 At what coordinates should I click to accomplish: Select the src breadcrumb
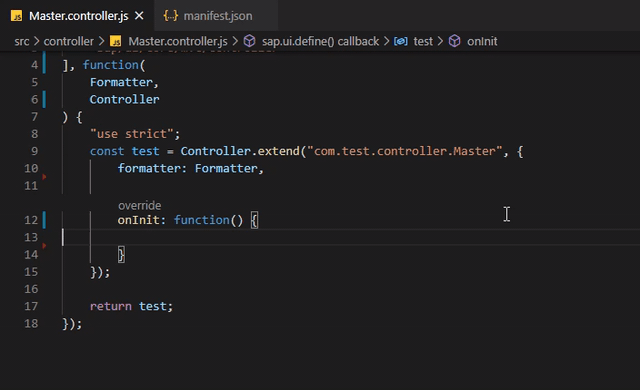(22, 41)
